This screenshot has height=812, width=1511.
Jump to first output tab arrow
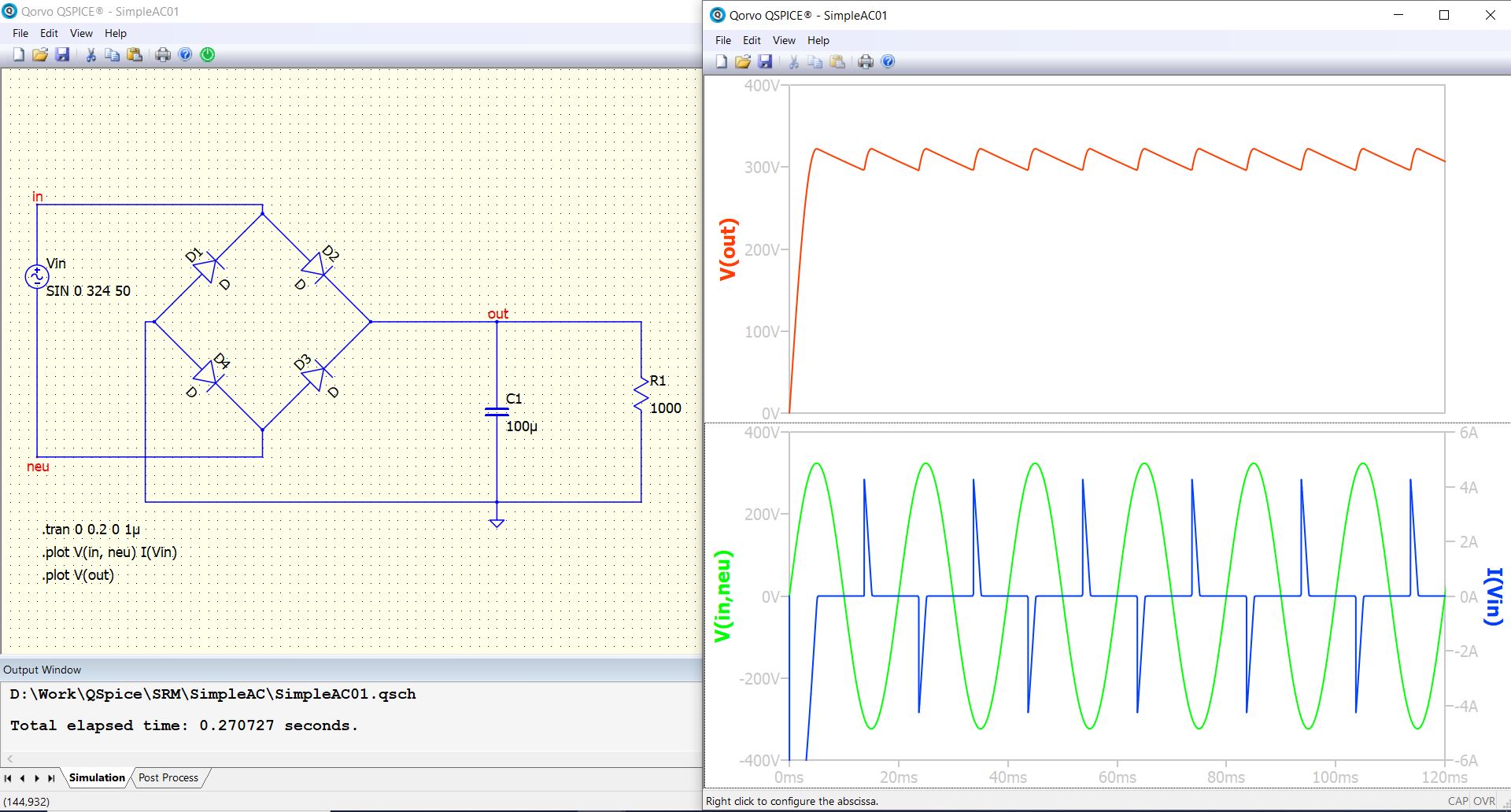(8, 778)
